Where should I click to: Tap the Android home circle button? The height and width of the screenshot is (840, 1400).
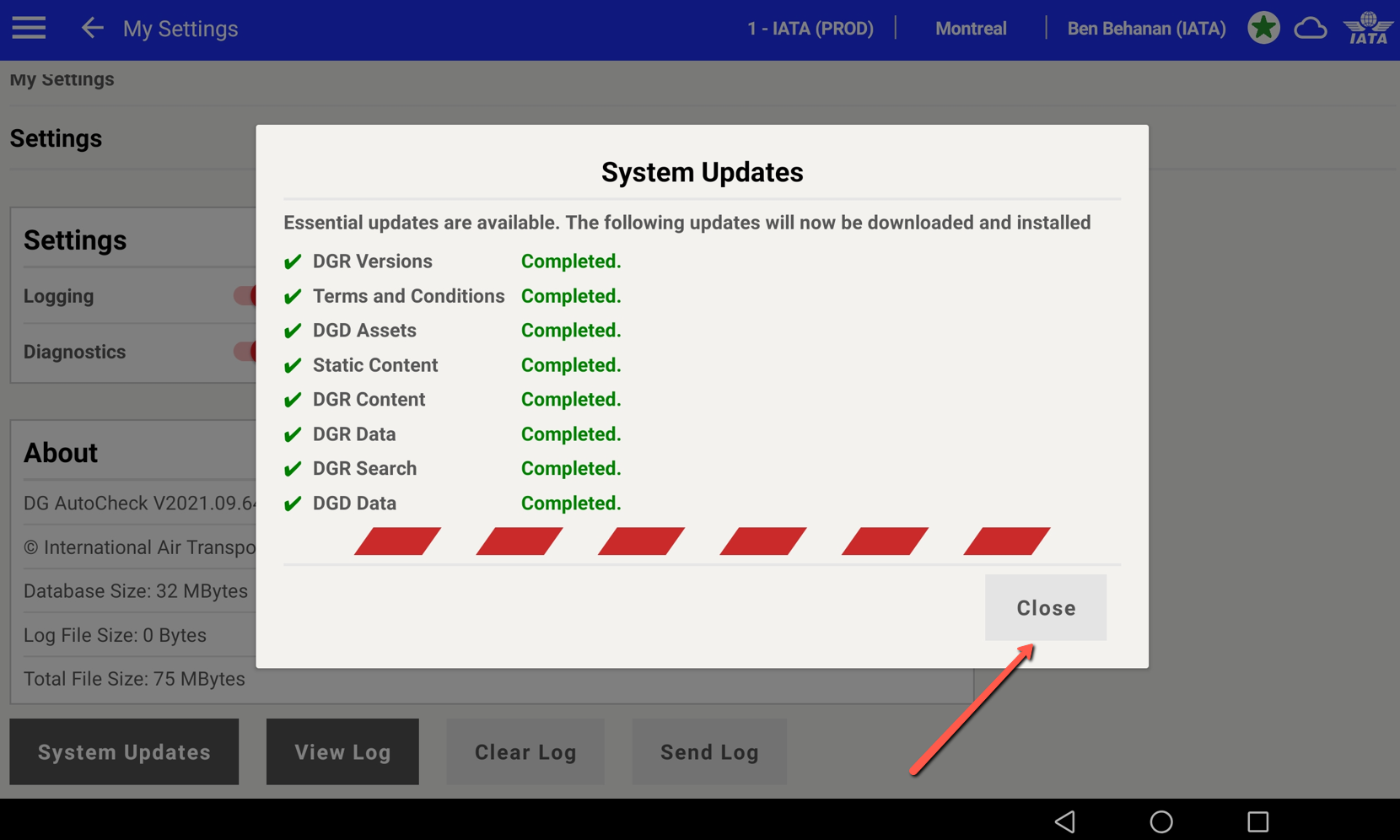coord(1161,821)
